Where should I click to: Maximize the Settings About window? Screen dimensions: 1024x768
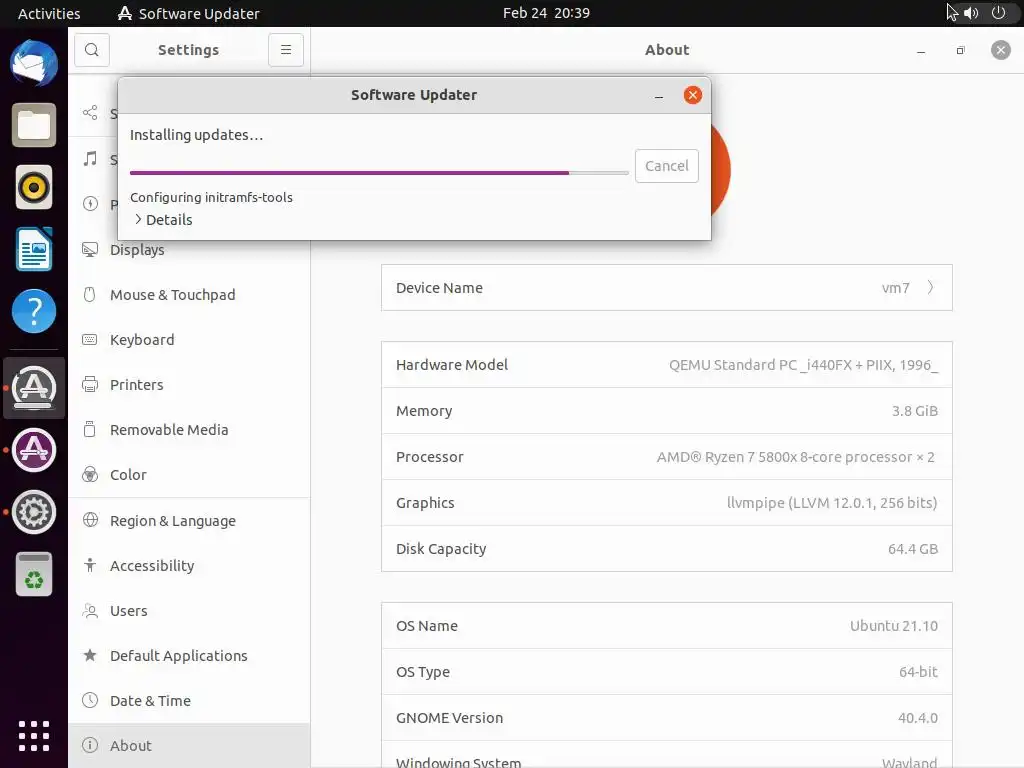[961, 50]
